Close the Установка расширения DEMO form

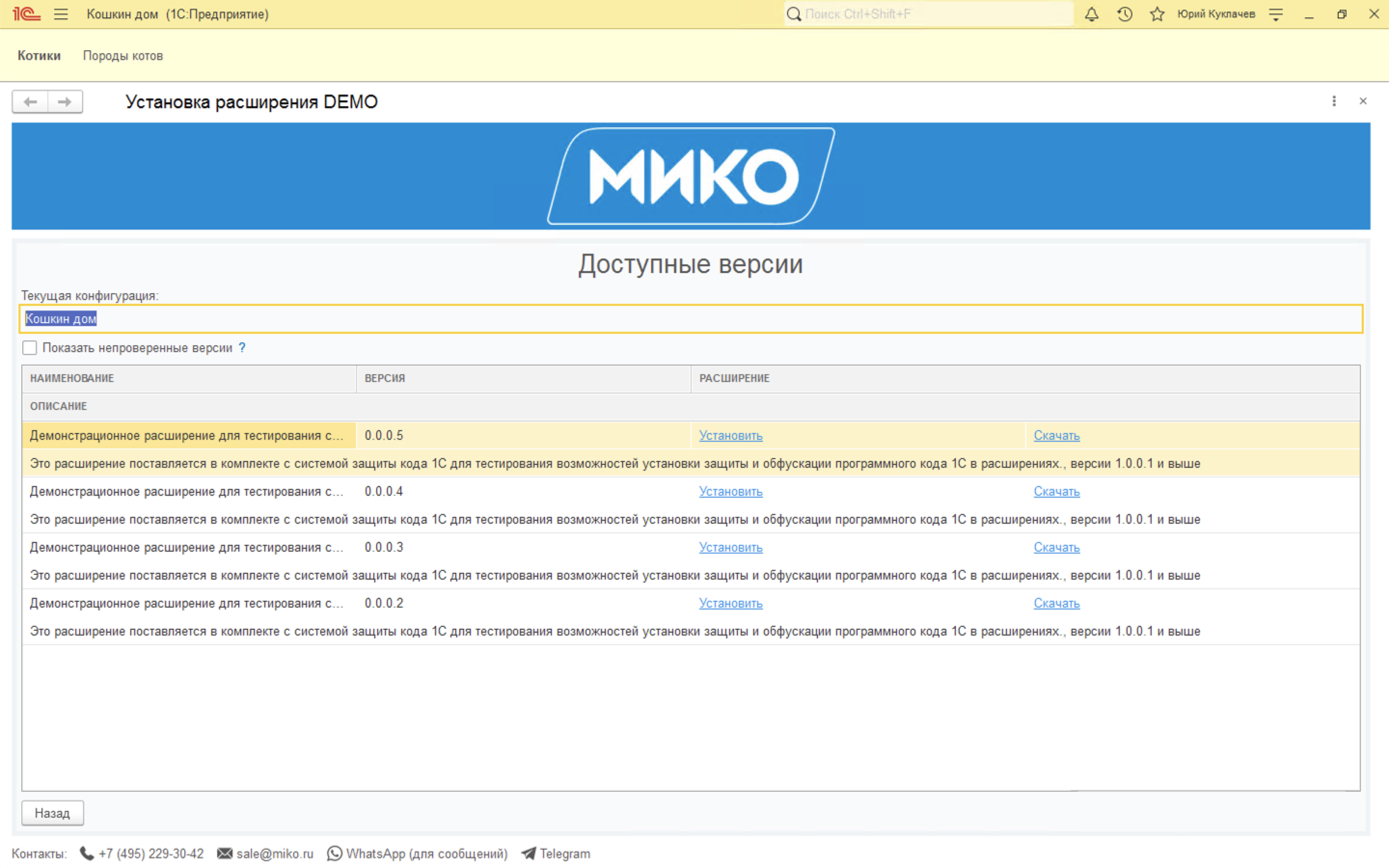(x=1363, y=101)
